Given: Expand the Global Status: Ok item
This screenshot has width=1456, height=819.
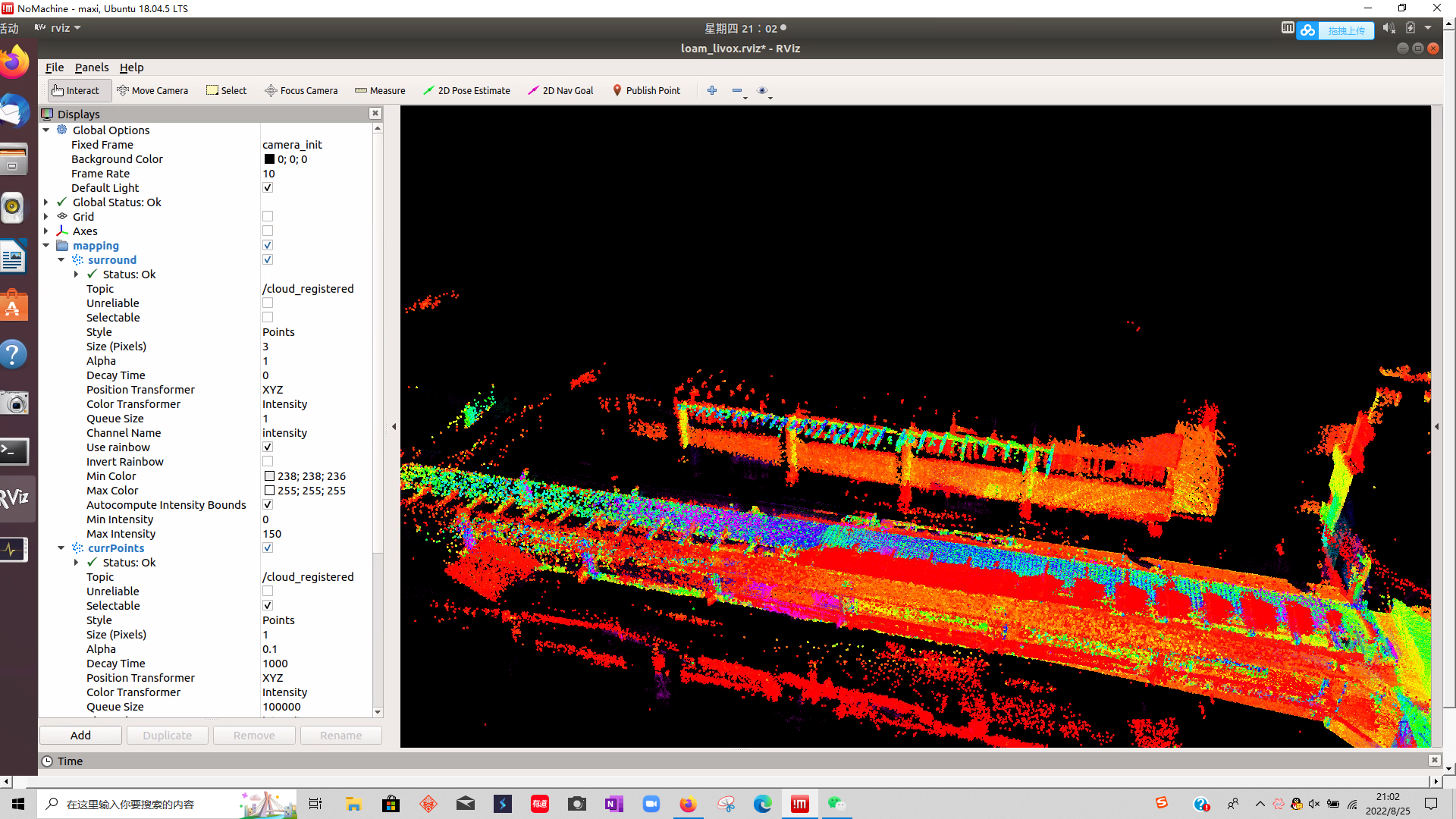Looking at the screenshot, I should 46,202.
